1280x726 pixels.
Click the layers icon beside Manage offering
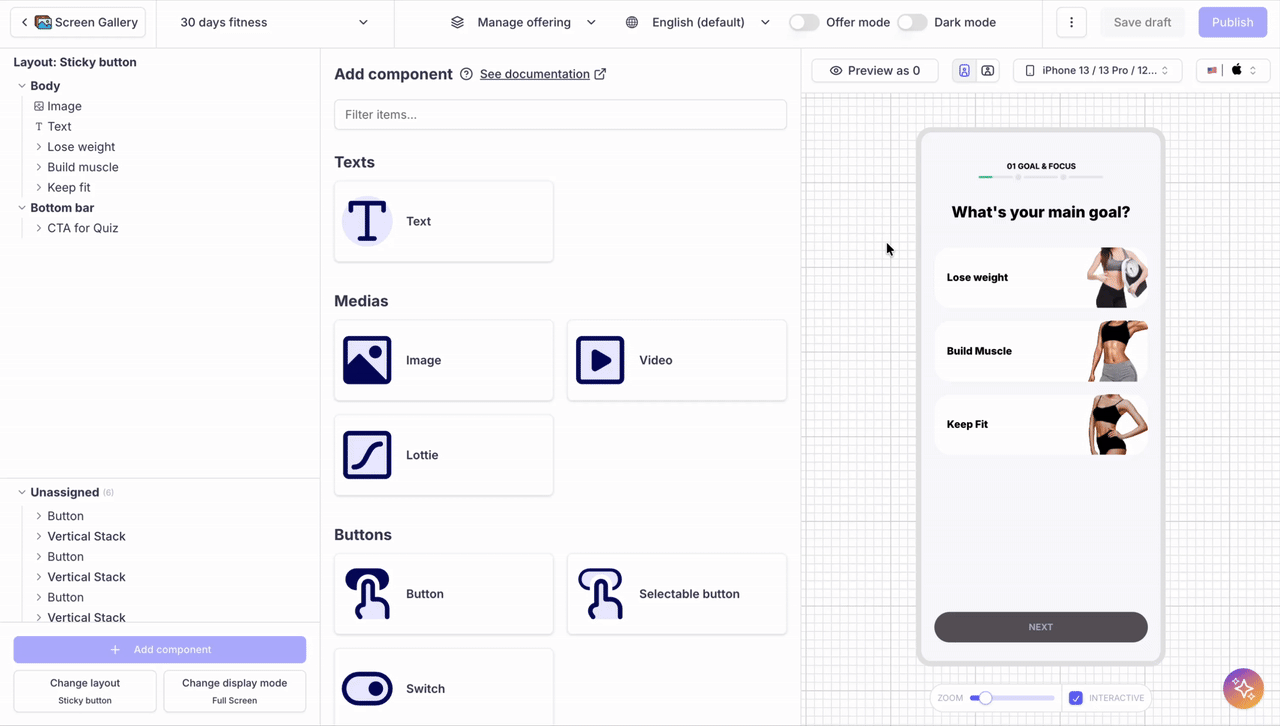[x=457, y=22]
